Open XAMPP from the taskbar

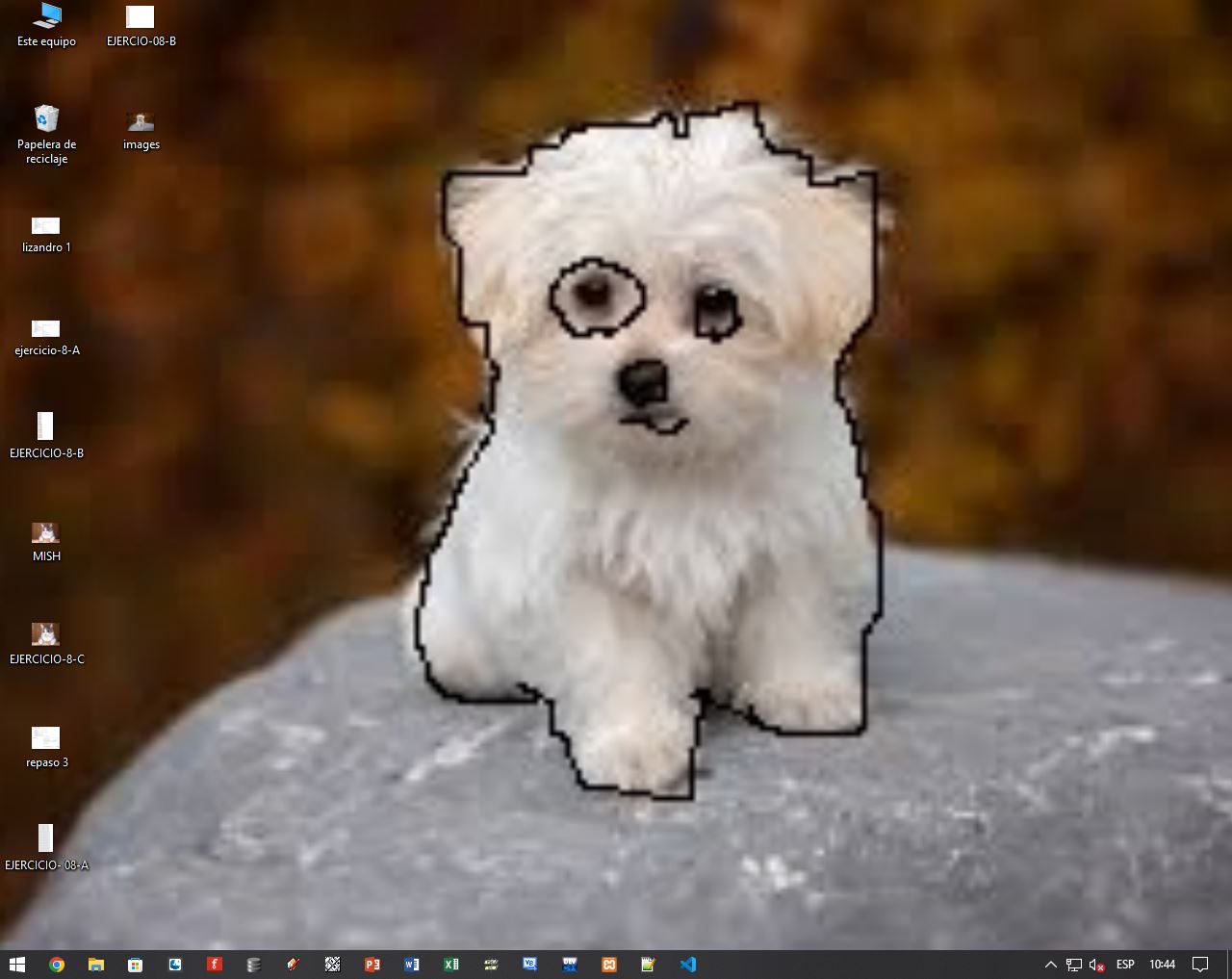(609, 965)
